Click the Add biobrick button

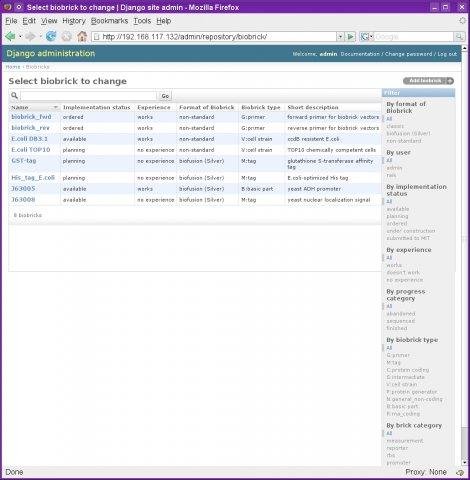point(428,81)
